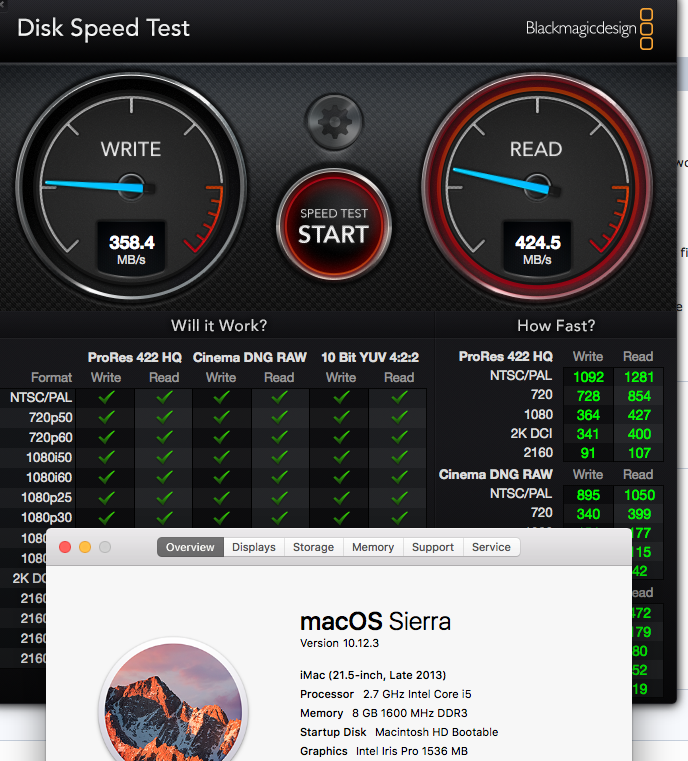Click the 2K DCI read value 400
688x761 pixels.
pos(639,434)
